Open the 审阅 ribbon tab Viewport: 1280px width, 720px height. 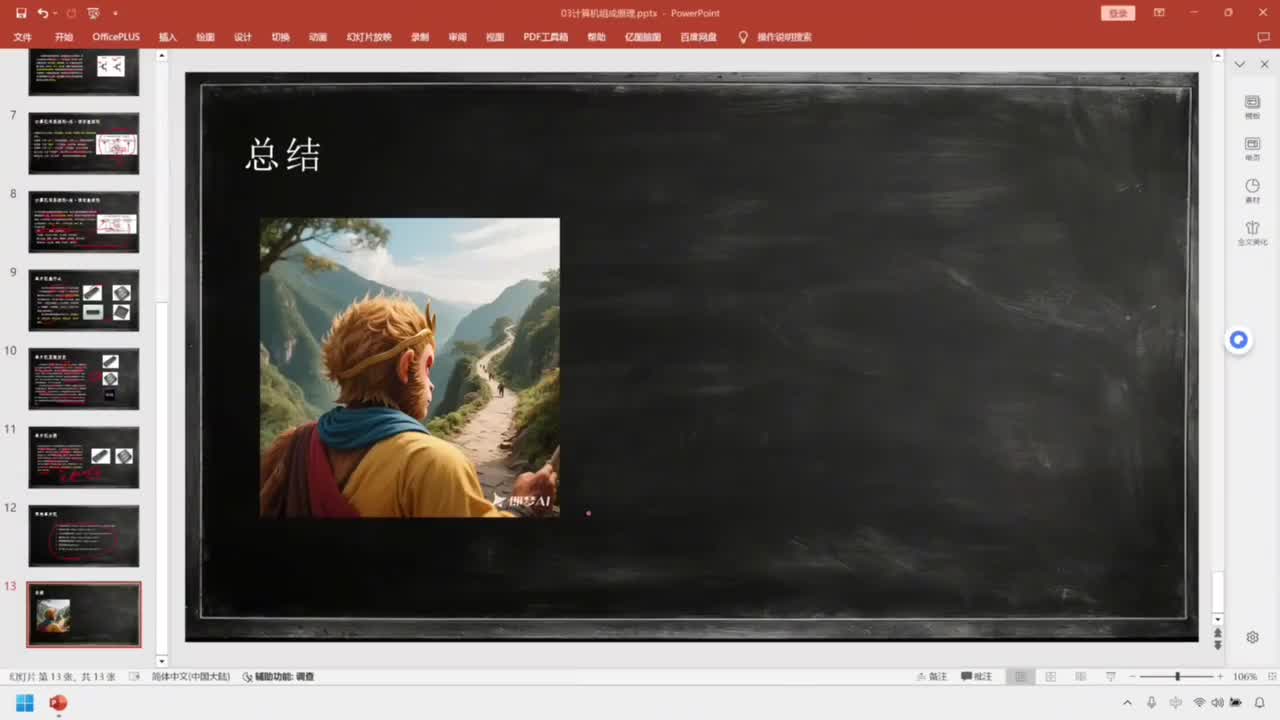pos(457,37)
